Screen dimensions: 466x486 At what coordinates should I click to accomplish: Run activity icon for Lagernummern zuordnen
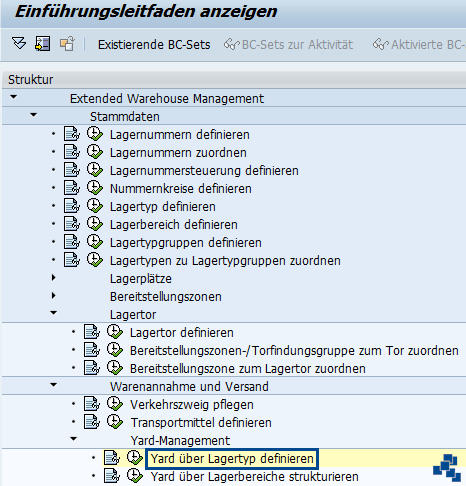(x=95, y=152)
